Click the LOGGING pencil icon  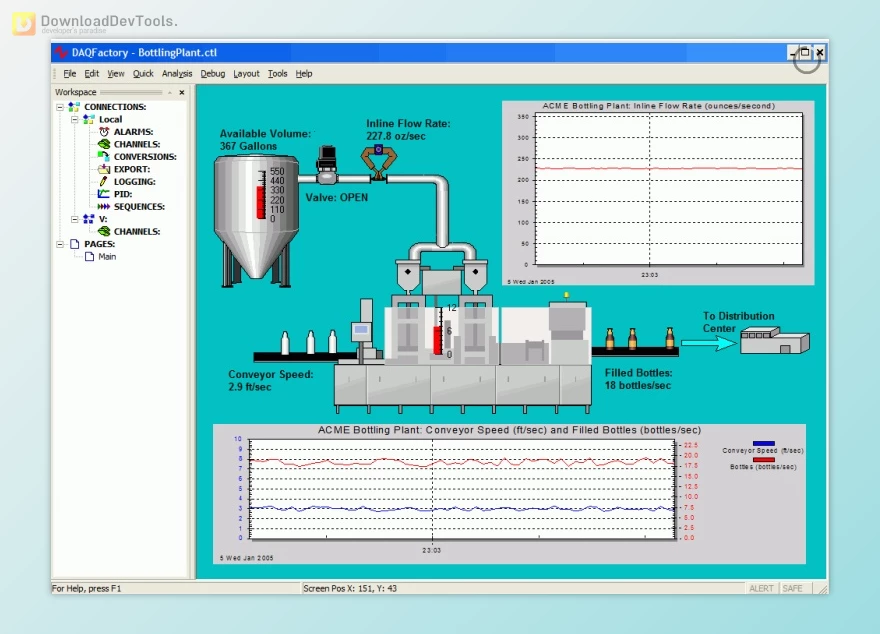(104, 182)
